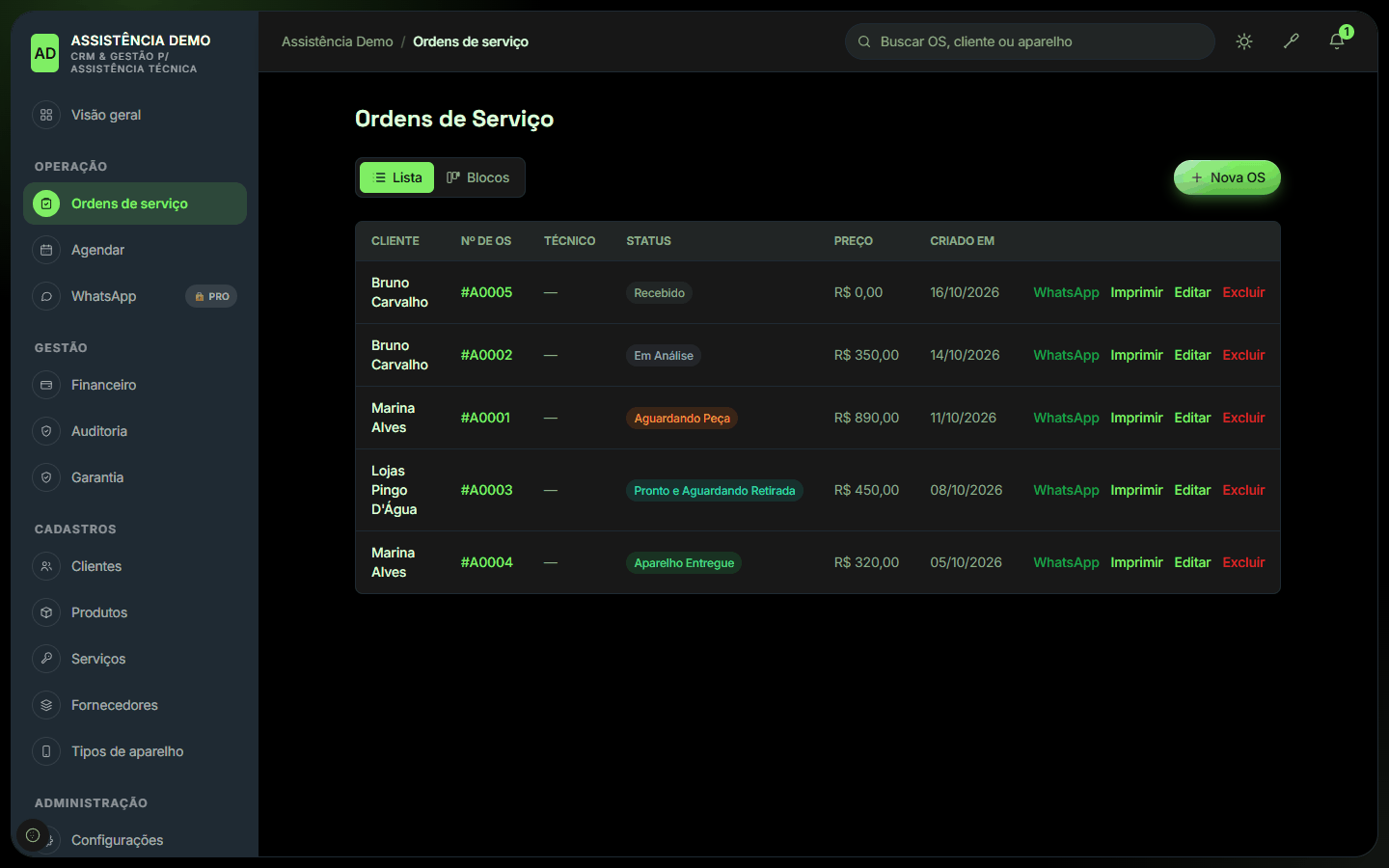Viewport: 1389px width, 868px height.
Task: Open order number #A0005
Action: coord(486,292)
